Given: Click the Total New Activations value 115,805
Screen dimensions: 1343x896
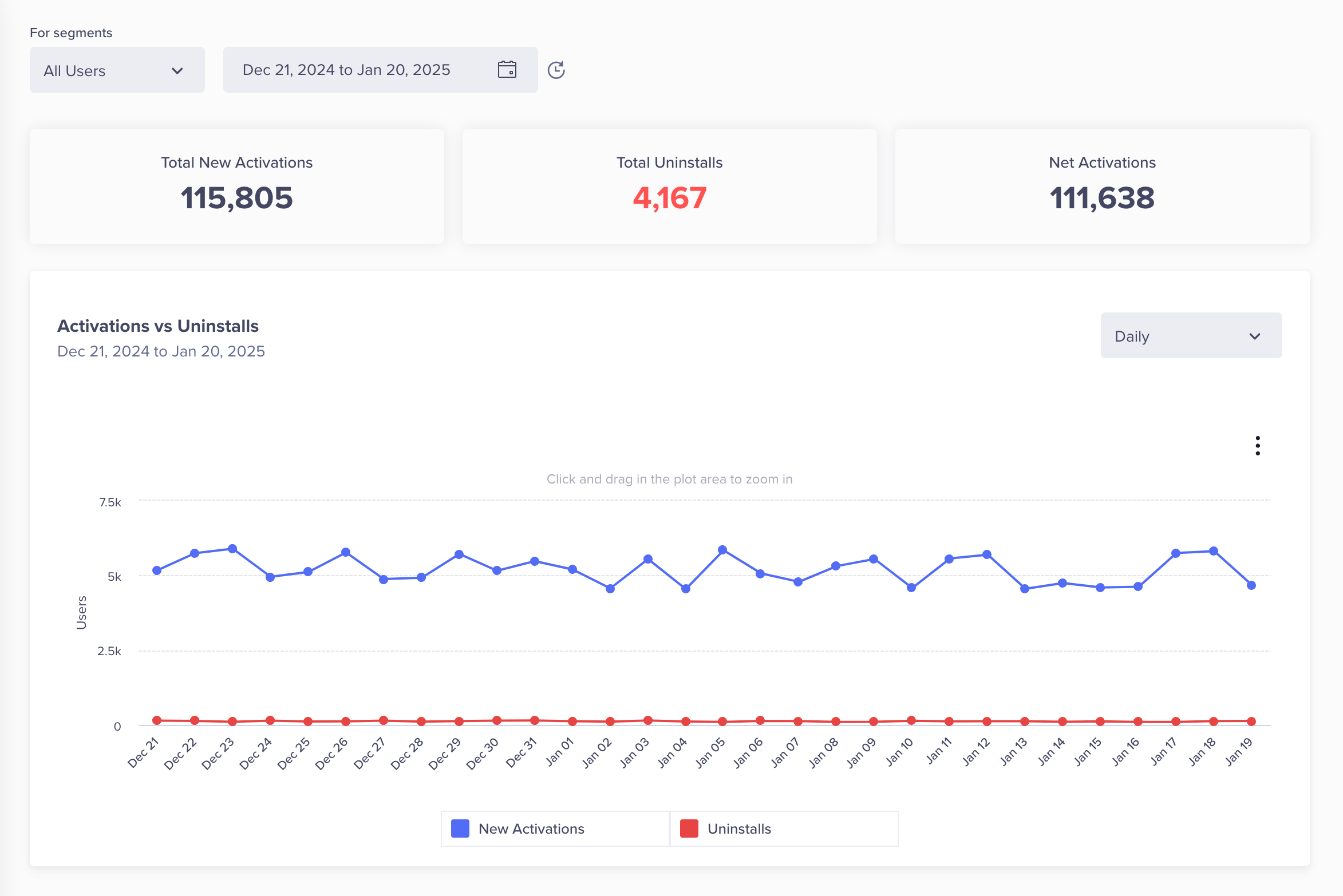Looking at the screenshot, I should point(236,198).
